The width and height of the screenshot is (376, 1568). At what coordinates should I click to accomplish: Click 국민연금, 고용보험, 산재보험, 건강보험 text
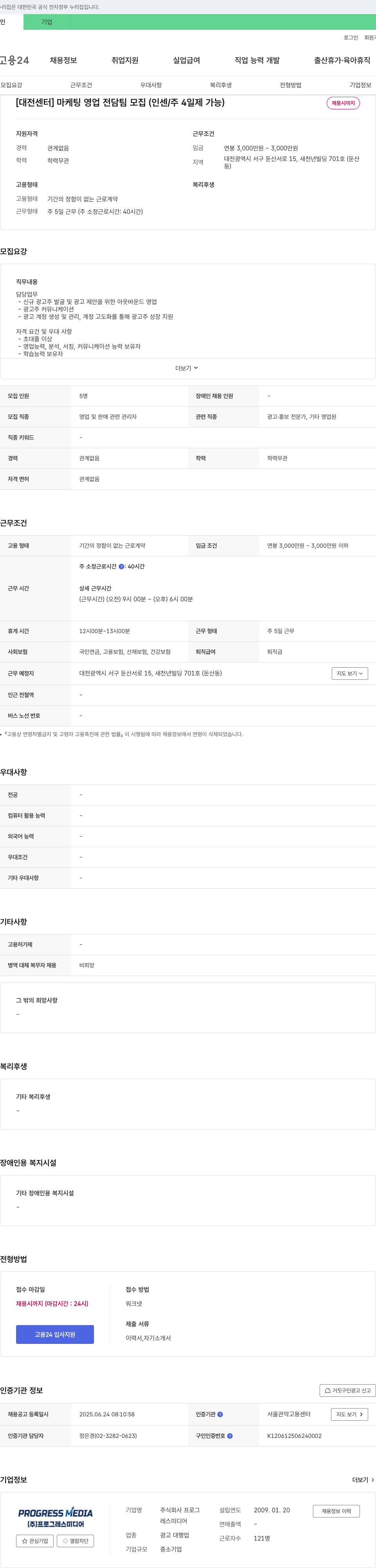[125, 652]
